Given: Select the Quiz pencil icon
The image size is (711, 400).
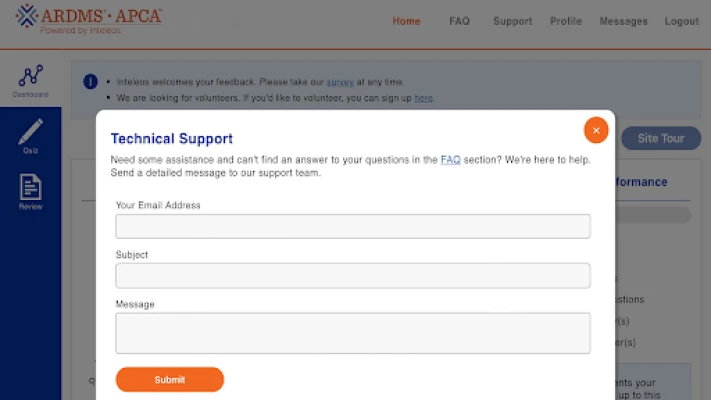Looking at the screenshot, I should point(30,135).
